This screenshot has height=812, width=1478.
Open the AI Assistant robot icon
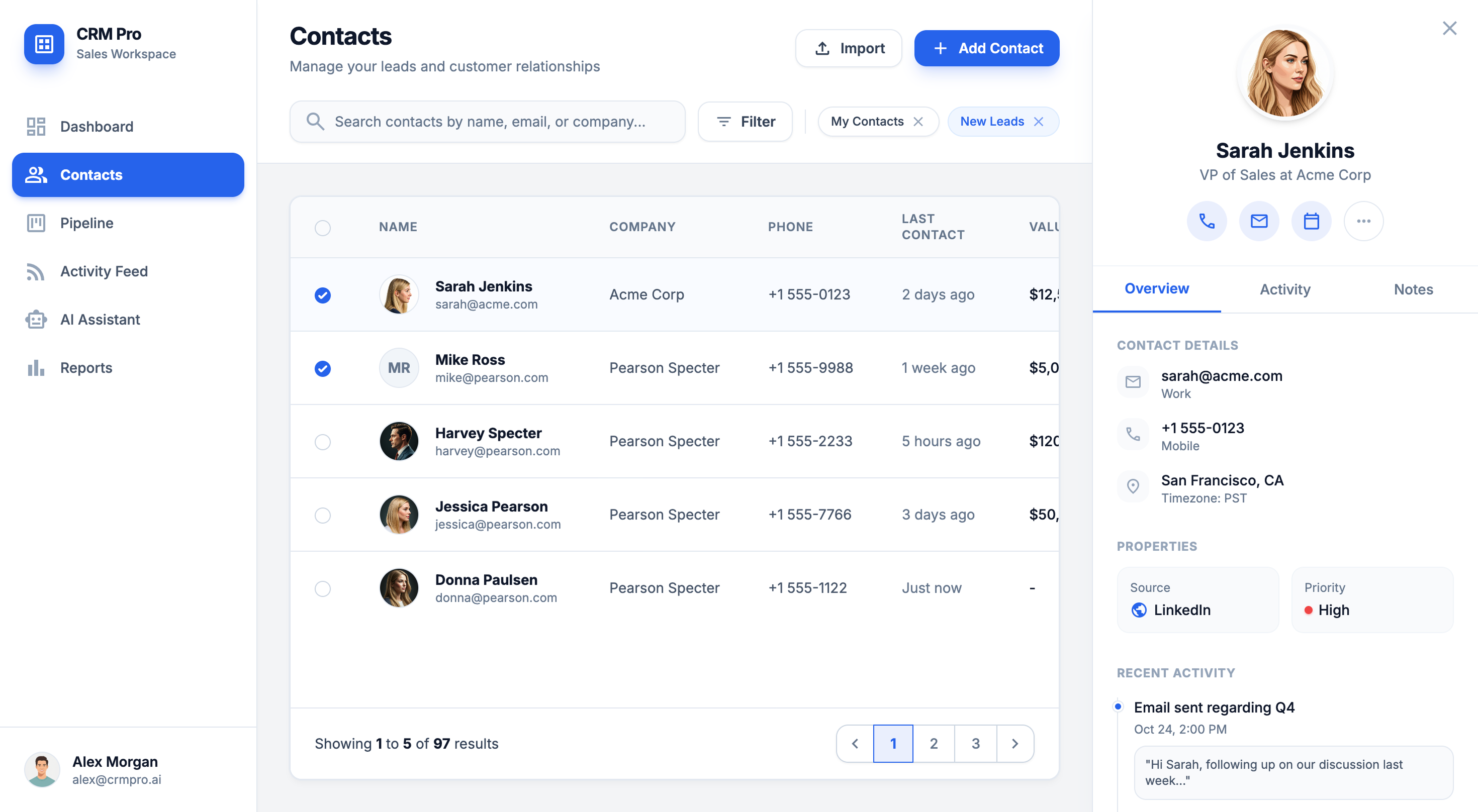36,320
